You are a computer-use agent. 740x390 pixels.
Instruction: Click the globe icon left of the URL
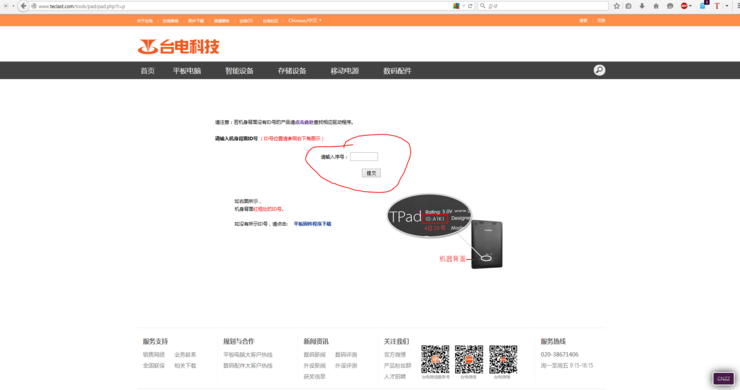pos(34,6)
